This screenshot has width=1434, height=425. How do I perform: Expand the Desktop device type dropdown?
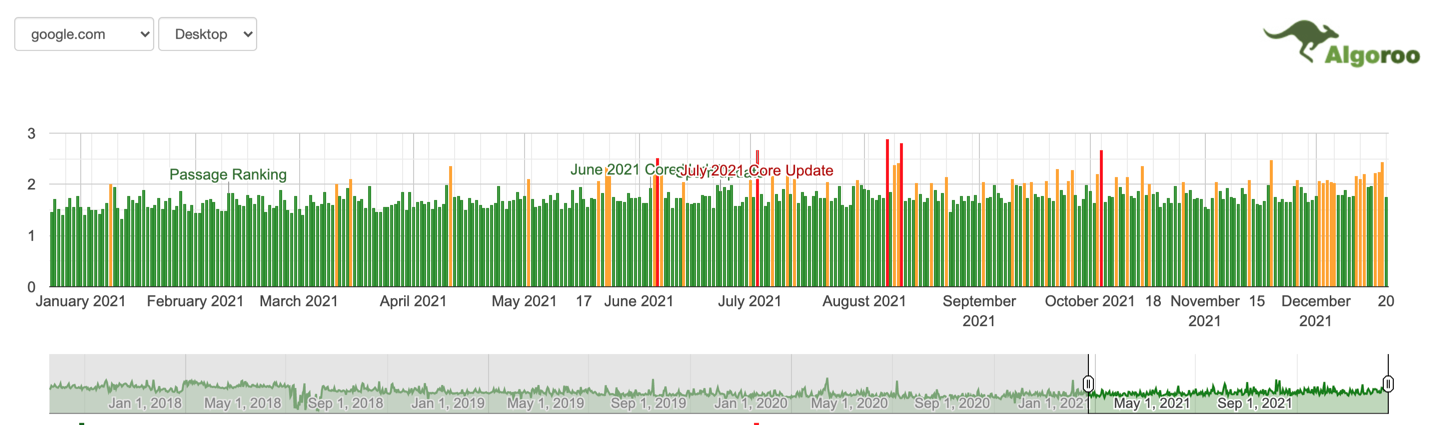coord(207,34)
